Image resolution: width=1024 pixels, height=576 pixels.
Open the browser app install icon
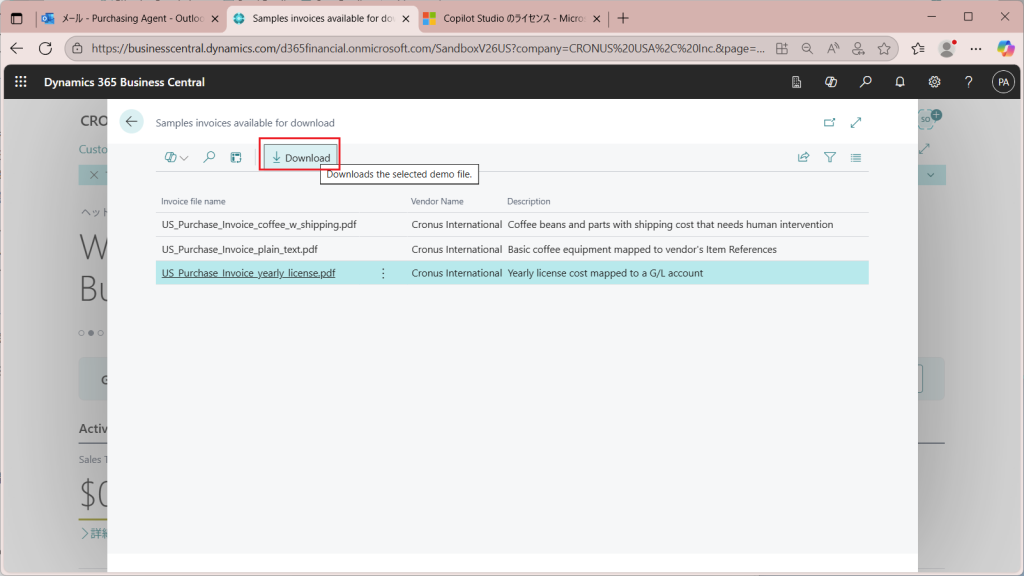782,48
